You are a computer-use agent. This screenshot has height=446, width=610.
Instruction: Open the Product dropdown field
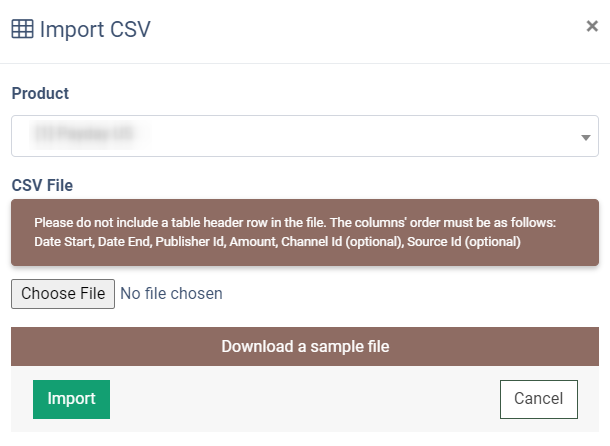305,136
